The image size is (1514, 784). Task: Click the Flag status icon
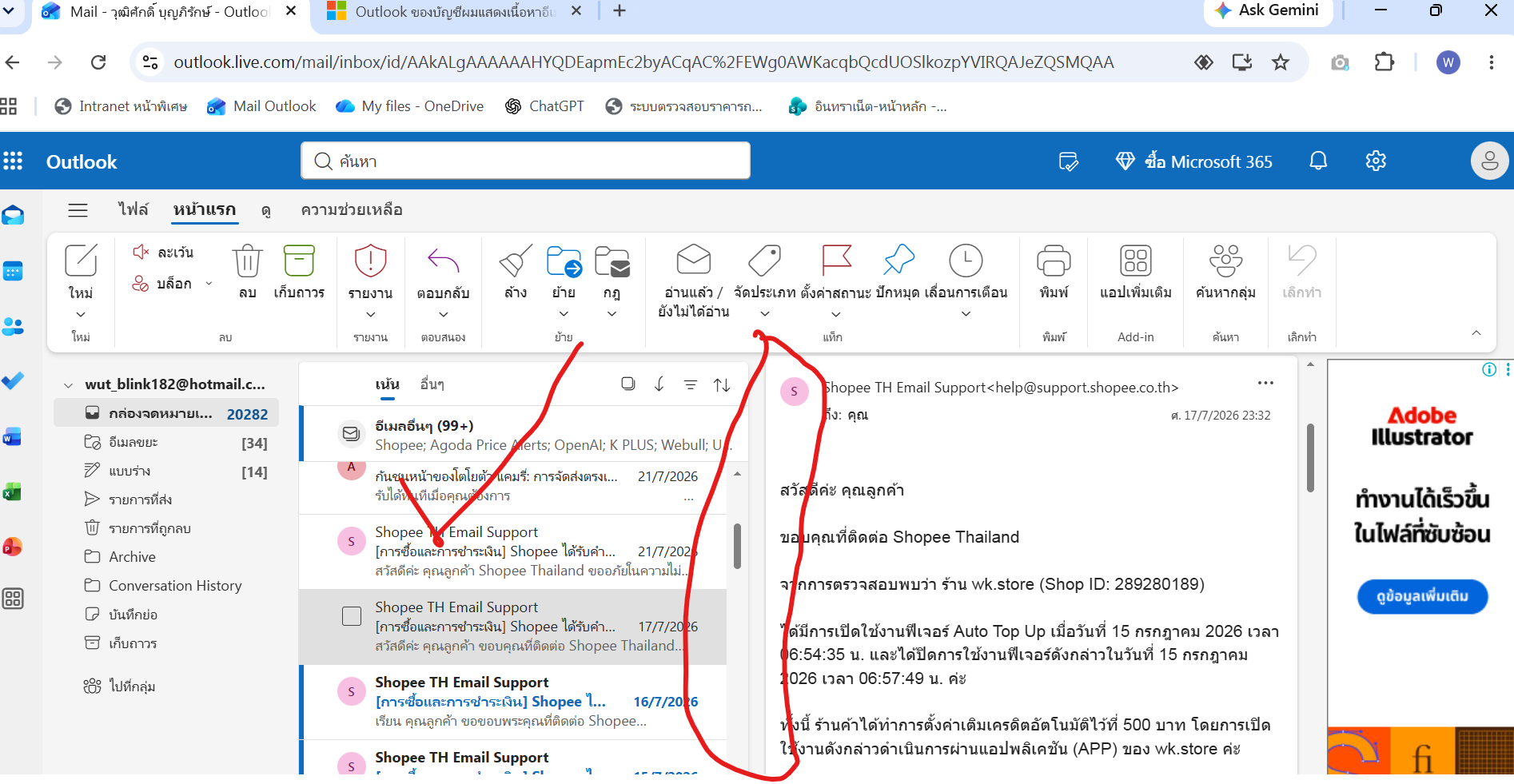pyautogui.click(x=836, y=261)
